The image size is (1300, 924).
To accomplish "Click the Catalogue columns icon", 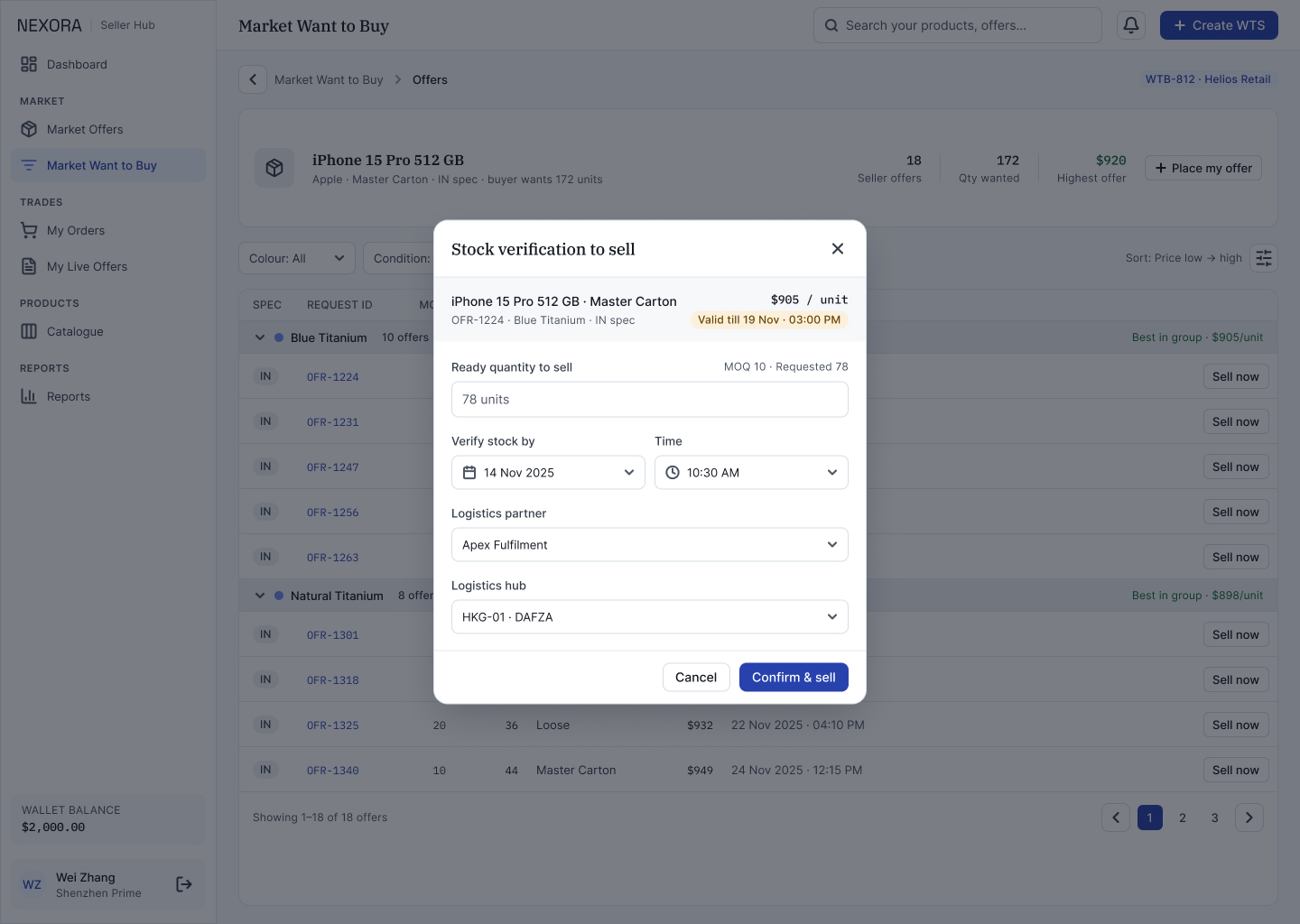I will click(29, 332).
